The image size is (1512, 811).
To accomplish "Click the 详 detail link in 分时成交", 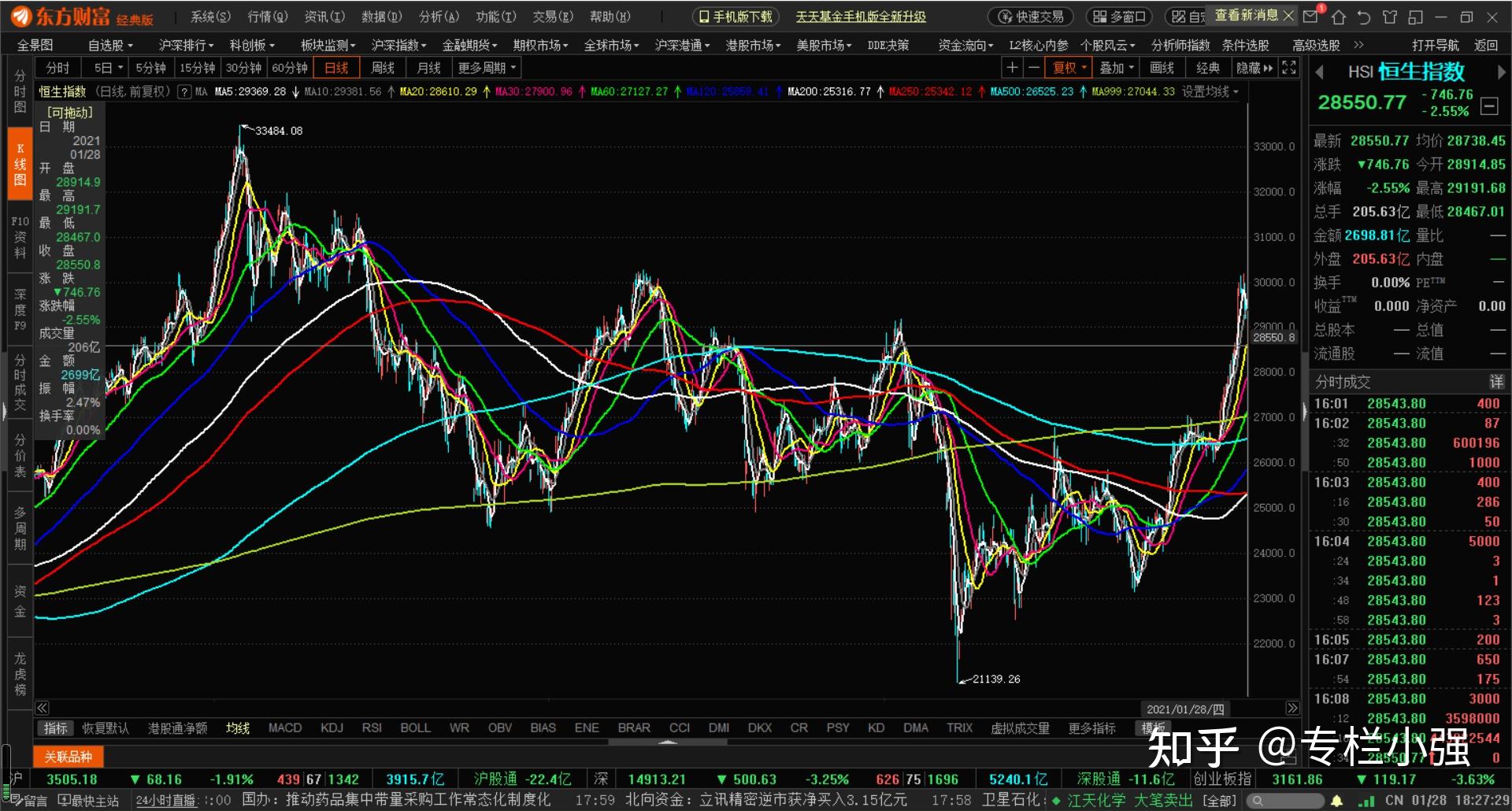I will pos(1496,382).
